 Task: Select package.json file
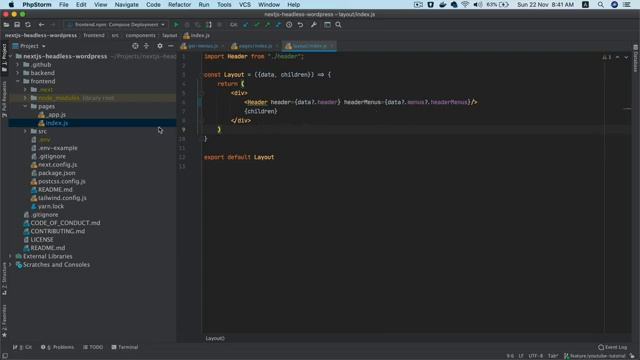point(56,173)
